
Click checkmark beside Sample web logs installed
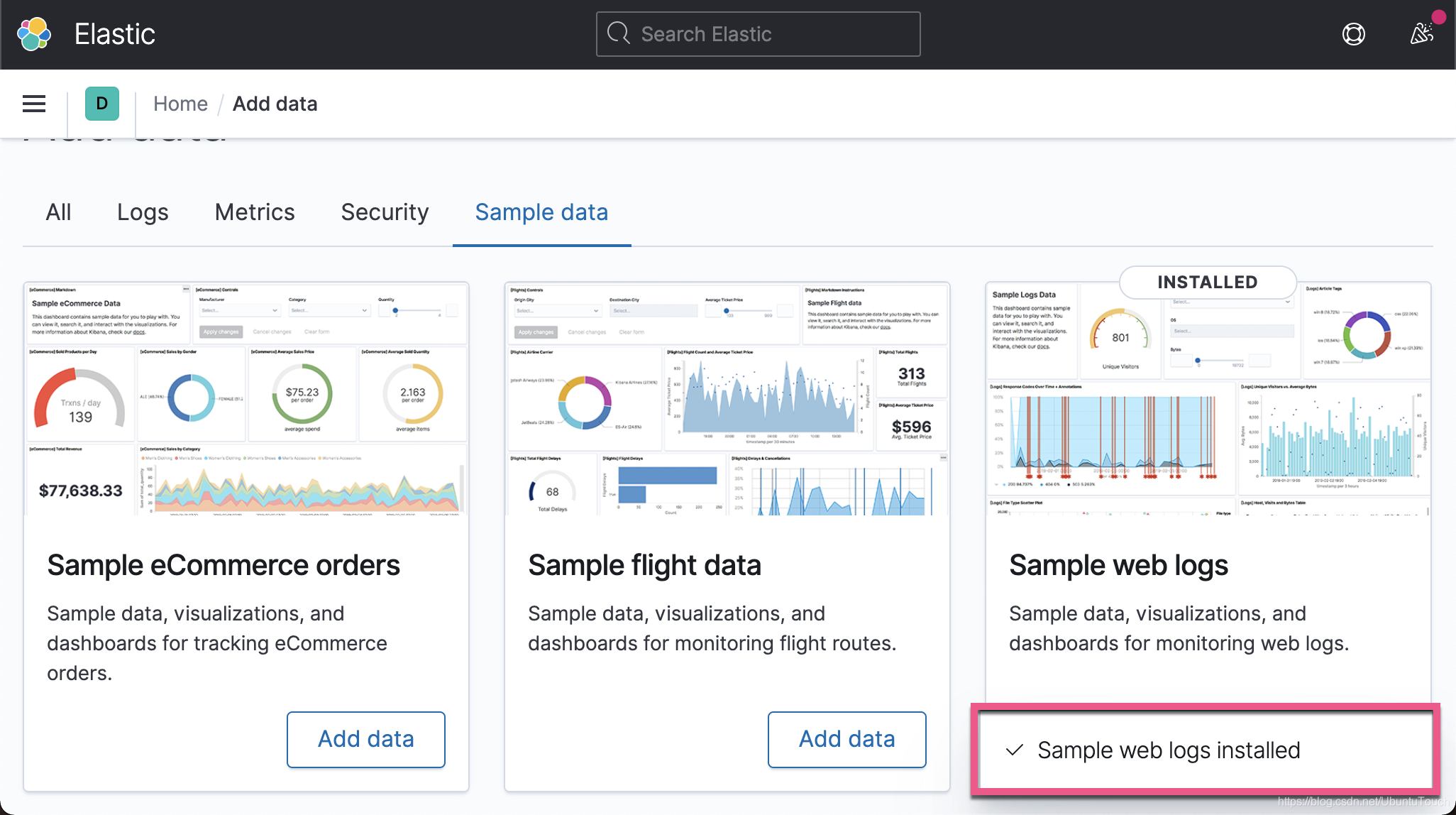[1015, 750]
